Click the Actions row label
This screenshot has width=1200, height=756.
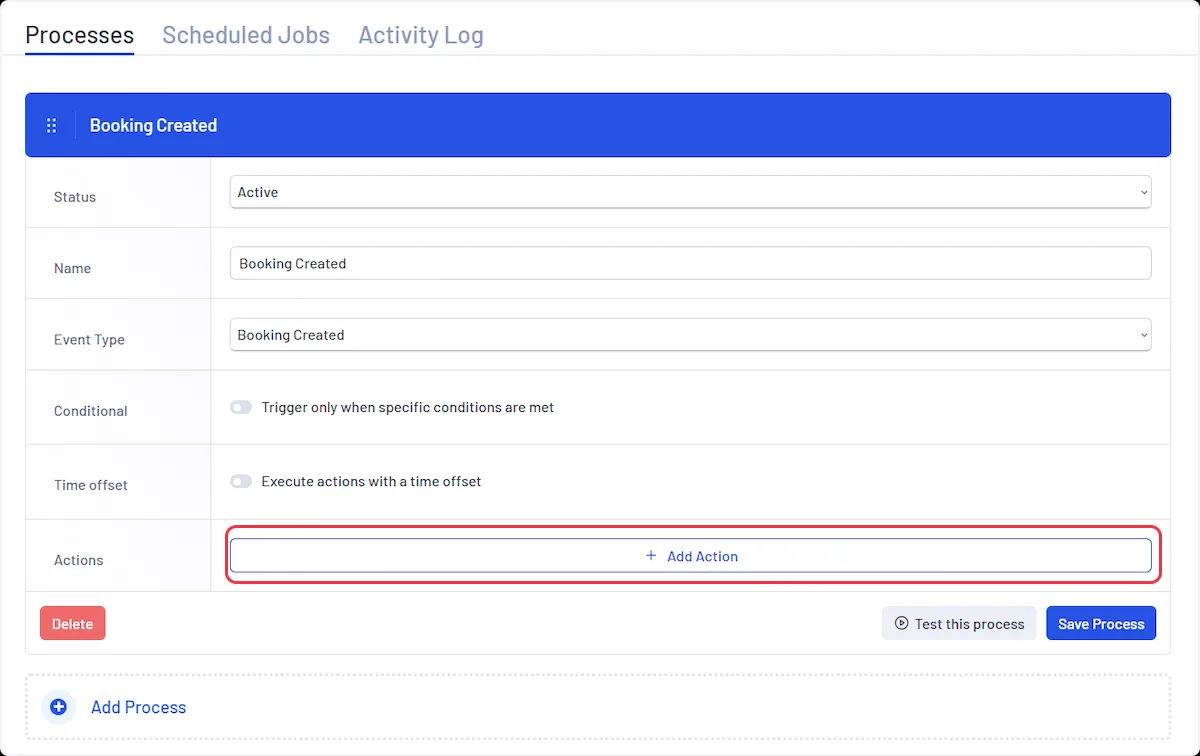(x=79, y=560)
